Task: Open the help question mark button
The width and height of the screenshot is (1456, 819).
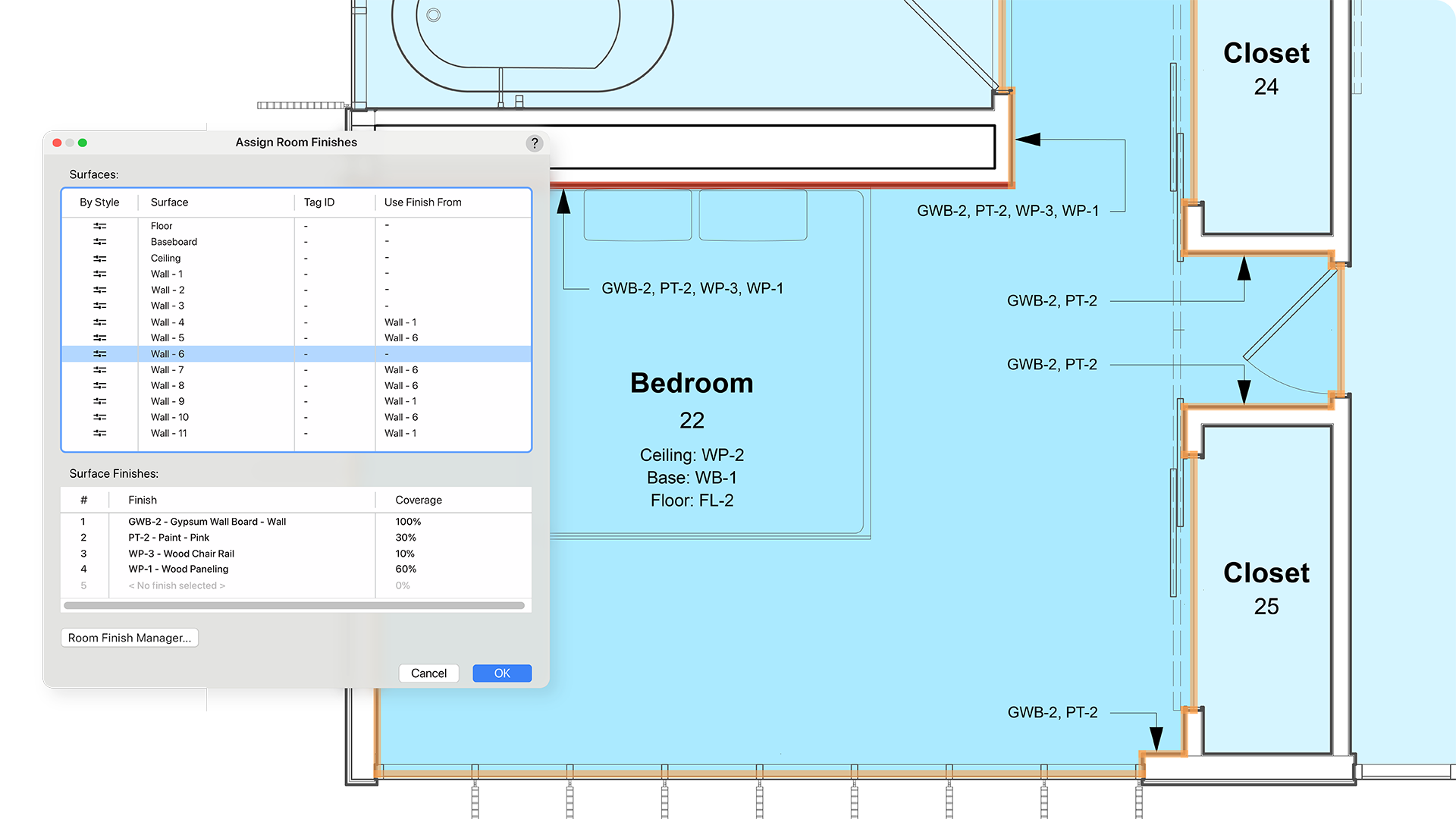Action: 535,143
